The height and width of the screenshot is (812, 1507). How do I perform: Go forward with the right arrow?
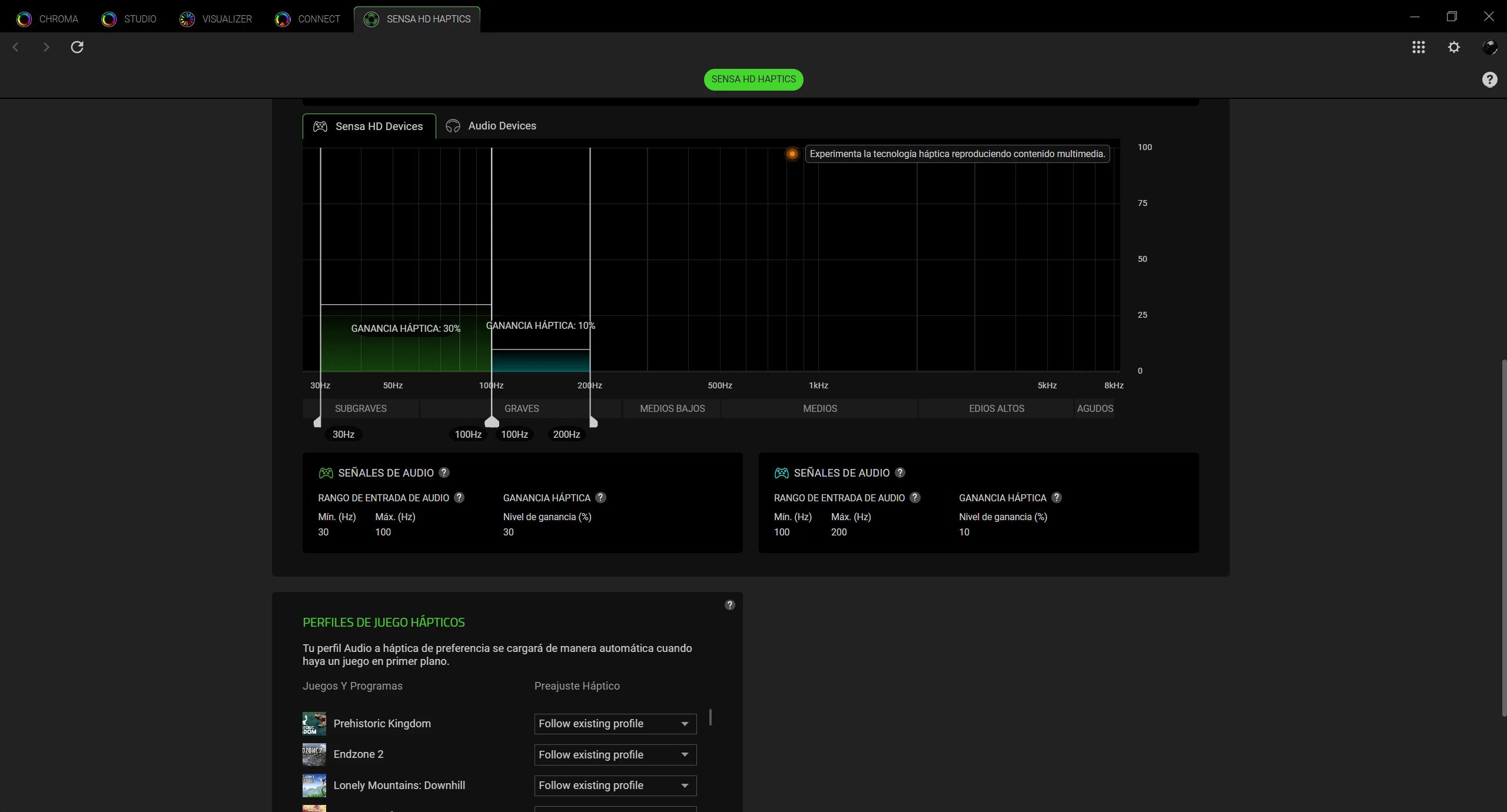47,47
